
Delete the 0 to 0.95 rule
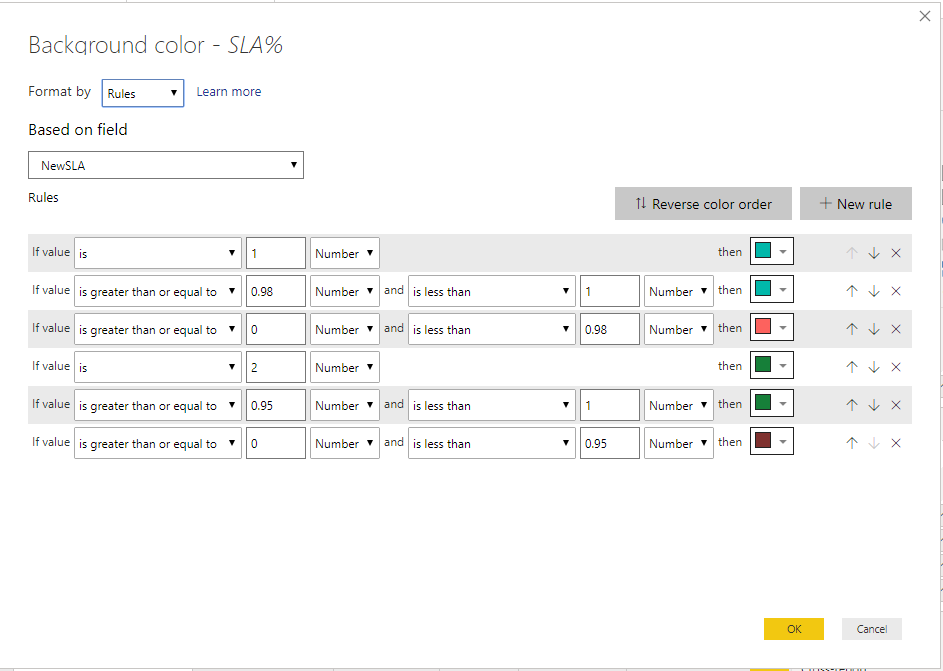point(896,443)
